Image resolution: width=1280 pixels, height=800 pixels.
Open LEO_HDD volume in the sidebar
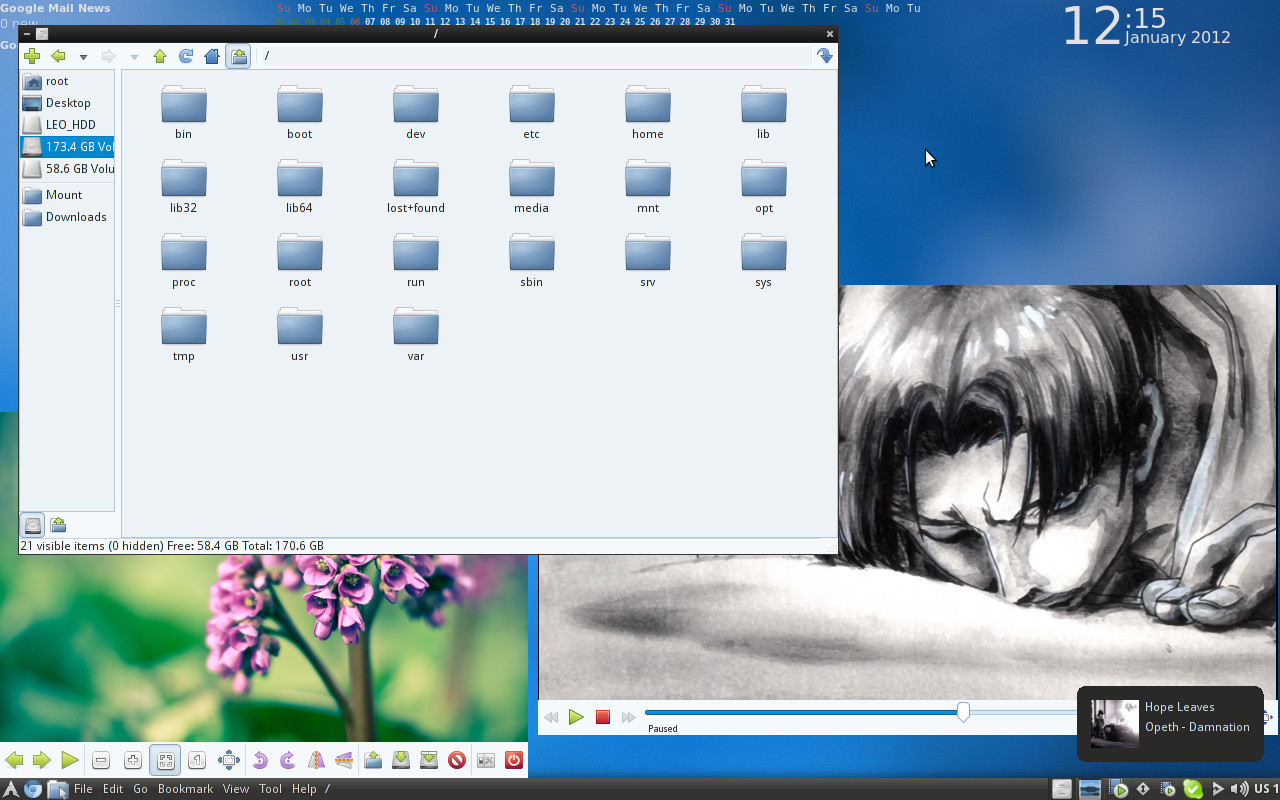pos(67,125)
